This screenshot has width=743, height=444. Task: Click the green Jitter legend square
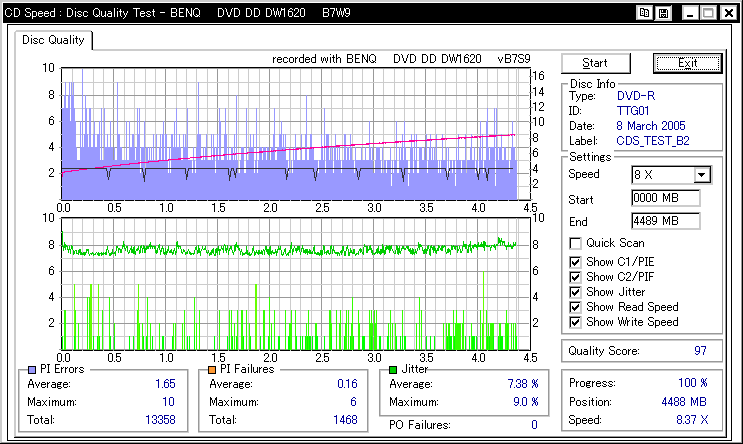pos(393,370)
